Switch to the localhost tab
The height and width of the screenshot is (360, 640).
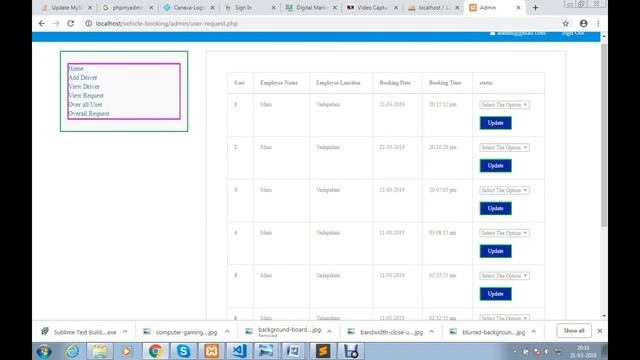pyautogui.click(x=433, y=8)
